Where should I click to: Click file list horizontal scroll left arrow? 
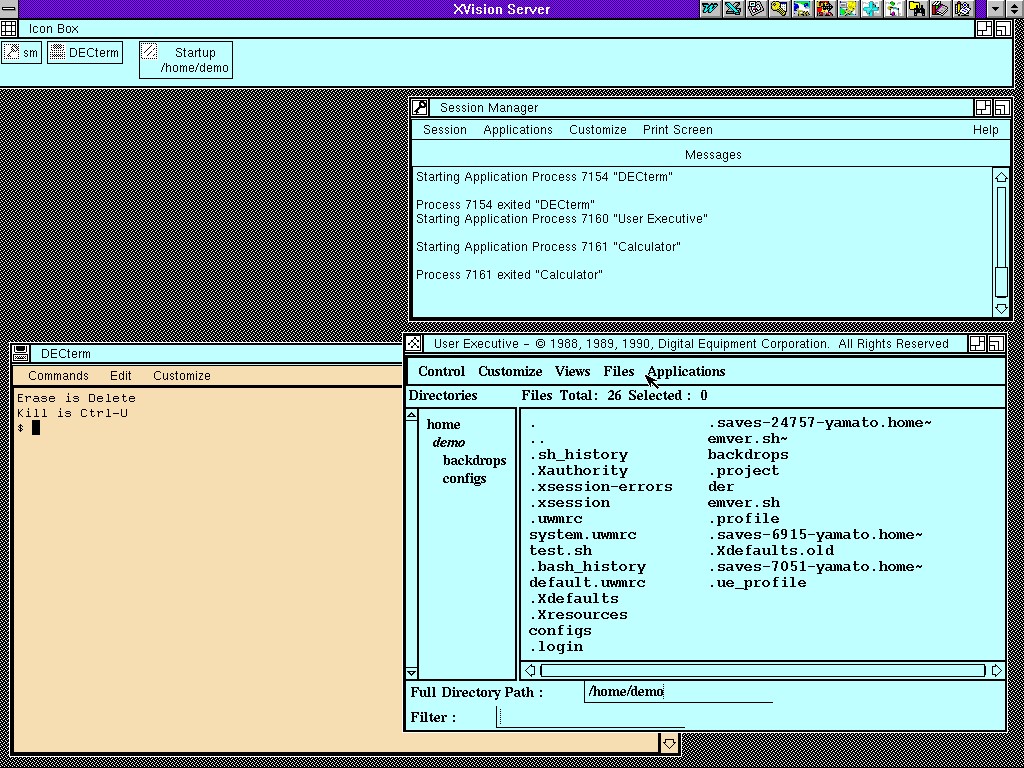pyautogui.click(x=530, y=670)
